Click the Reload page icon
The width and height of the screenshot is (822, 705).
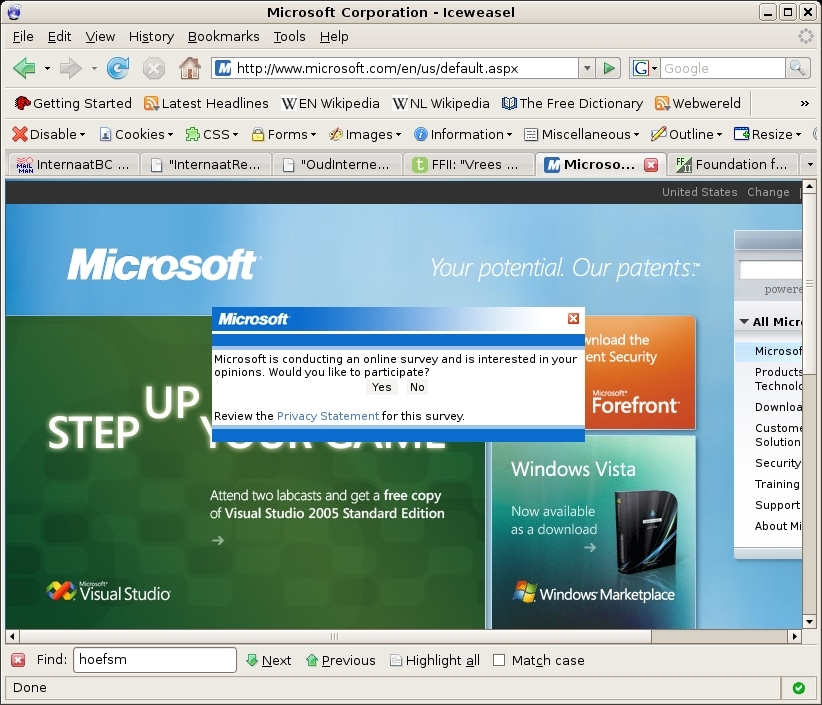tap(118, 68)
